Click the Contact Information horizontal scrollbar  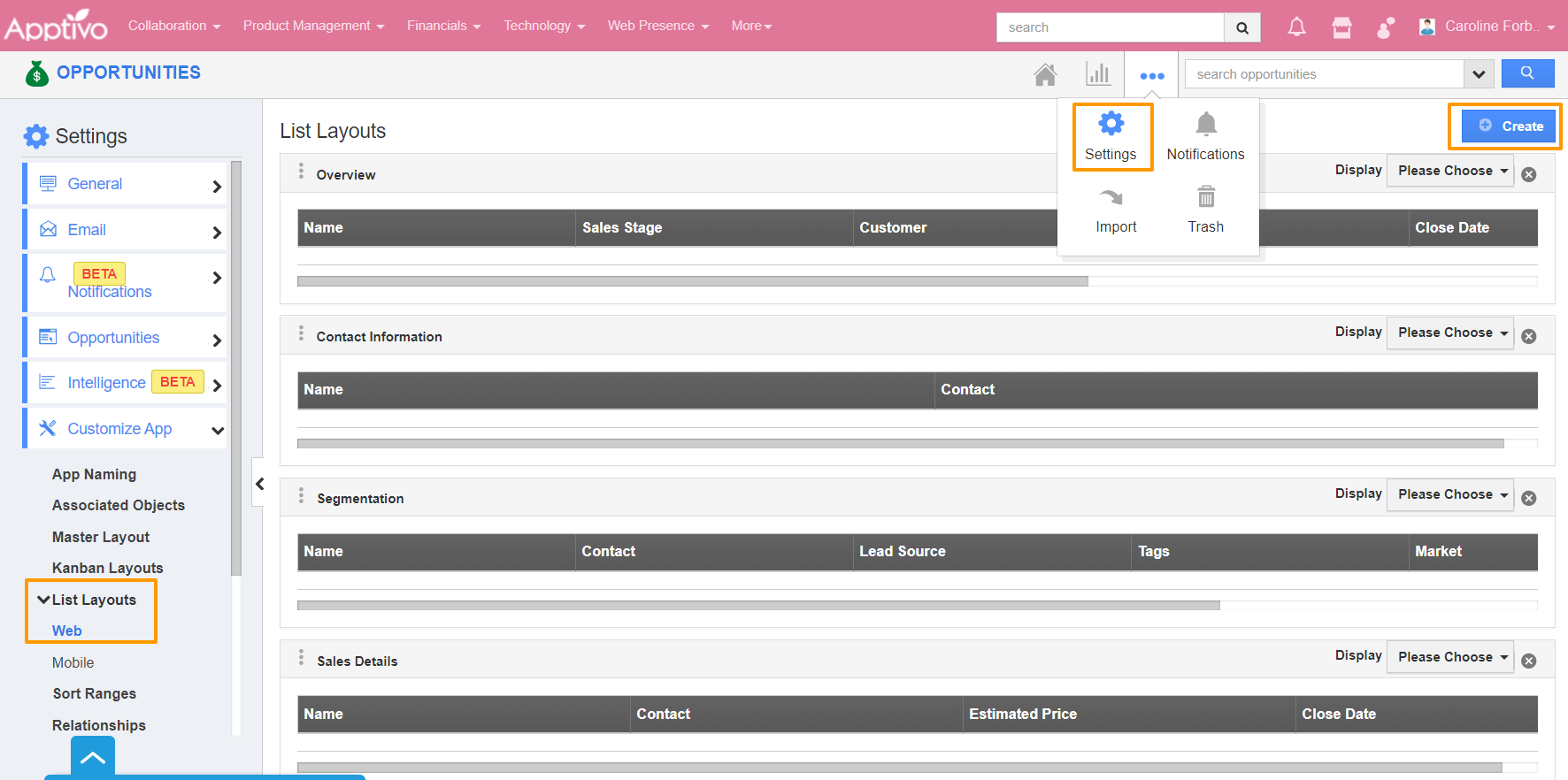pyautogui.click(x=901, y=443)
